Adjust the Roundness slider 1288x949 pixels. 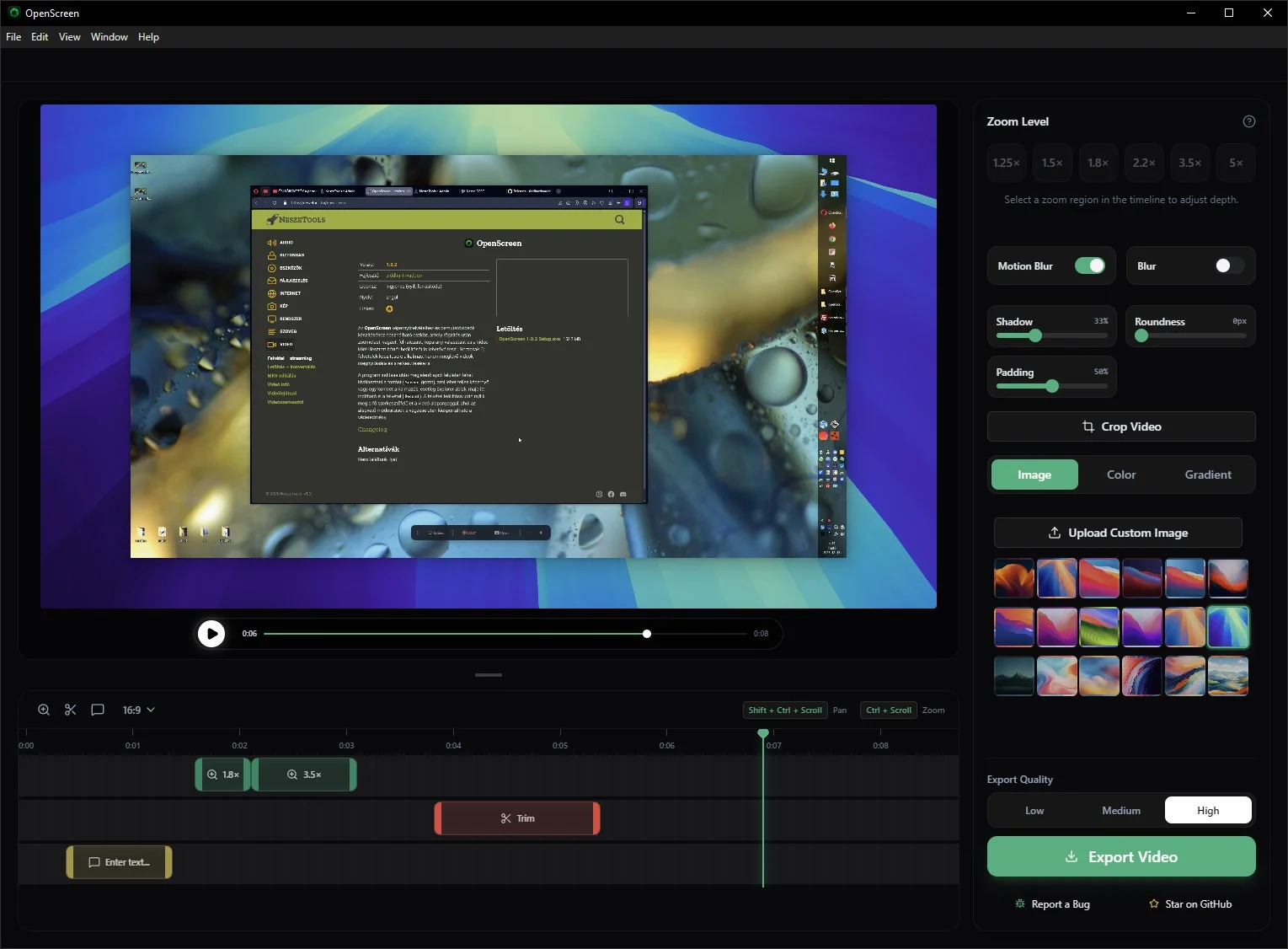tap(1190, 335)
